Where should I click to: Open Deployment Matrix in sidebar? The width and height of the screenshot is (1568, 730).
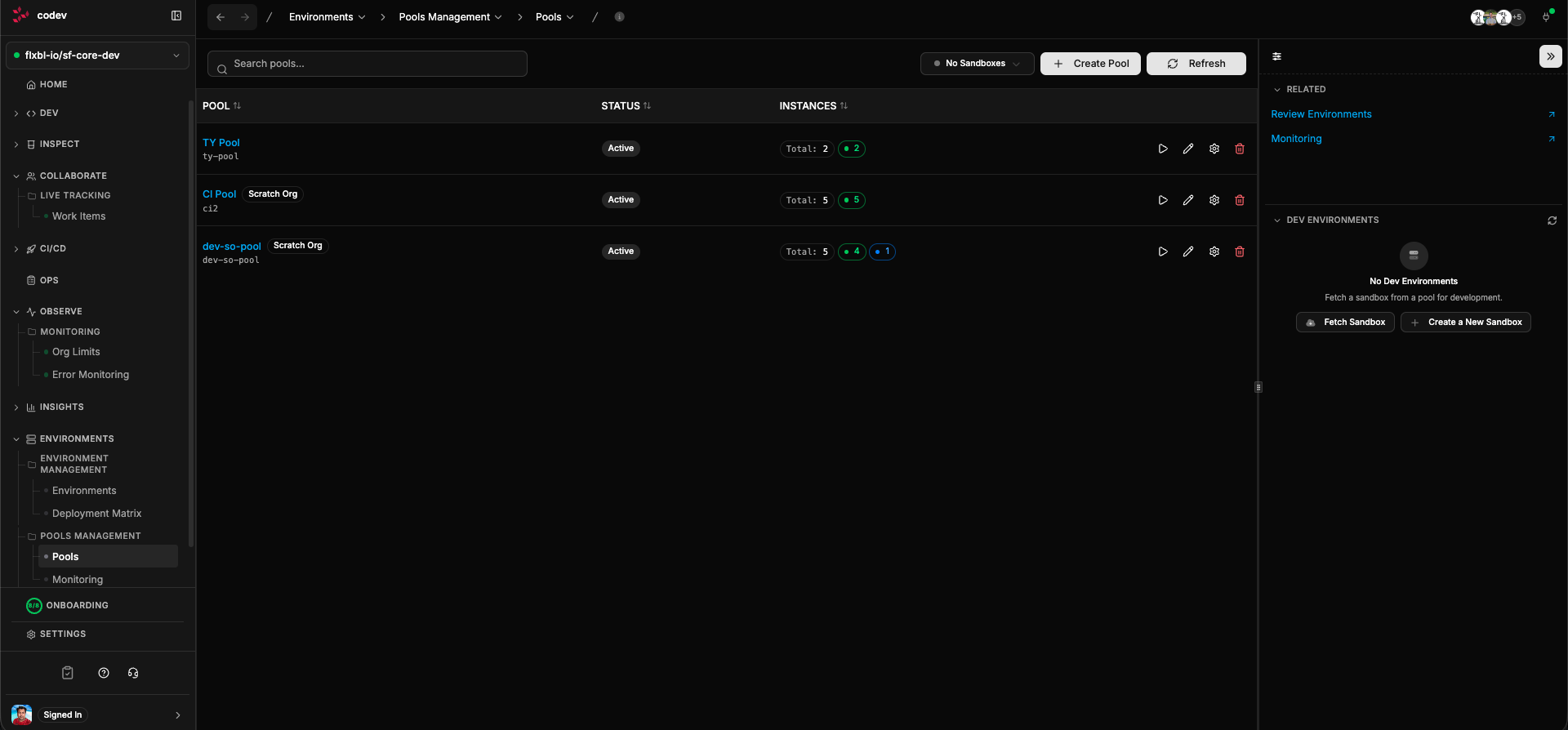[x=96, y=514]
